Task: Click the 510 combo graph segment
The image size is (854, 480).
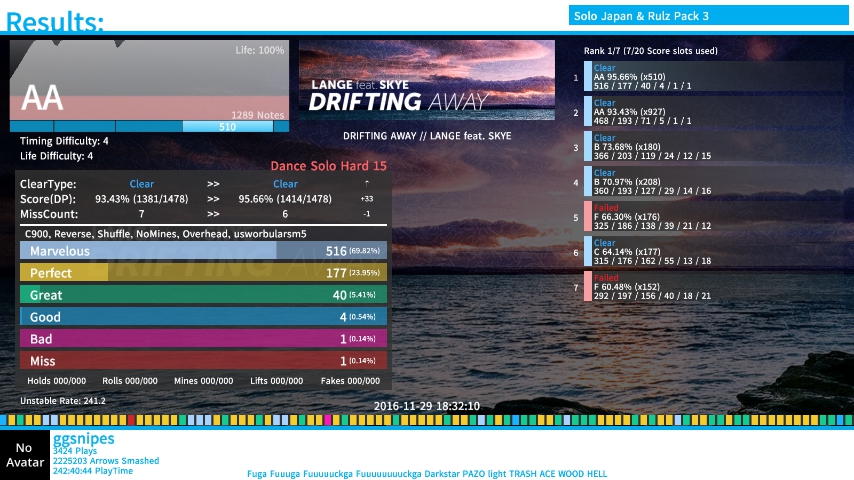Action: coord(227,127)
